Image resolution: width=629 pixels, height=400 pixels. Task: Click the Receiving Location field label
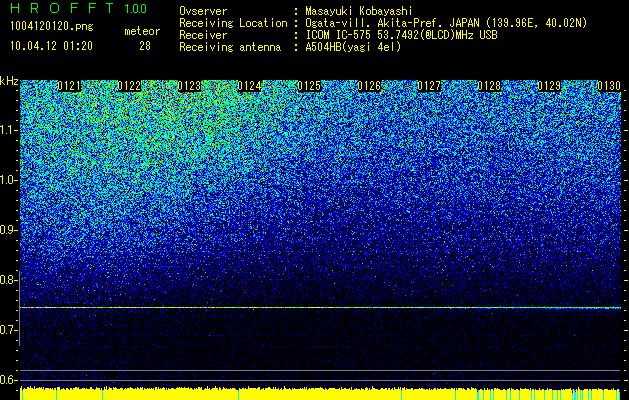click(233, 23)
